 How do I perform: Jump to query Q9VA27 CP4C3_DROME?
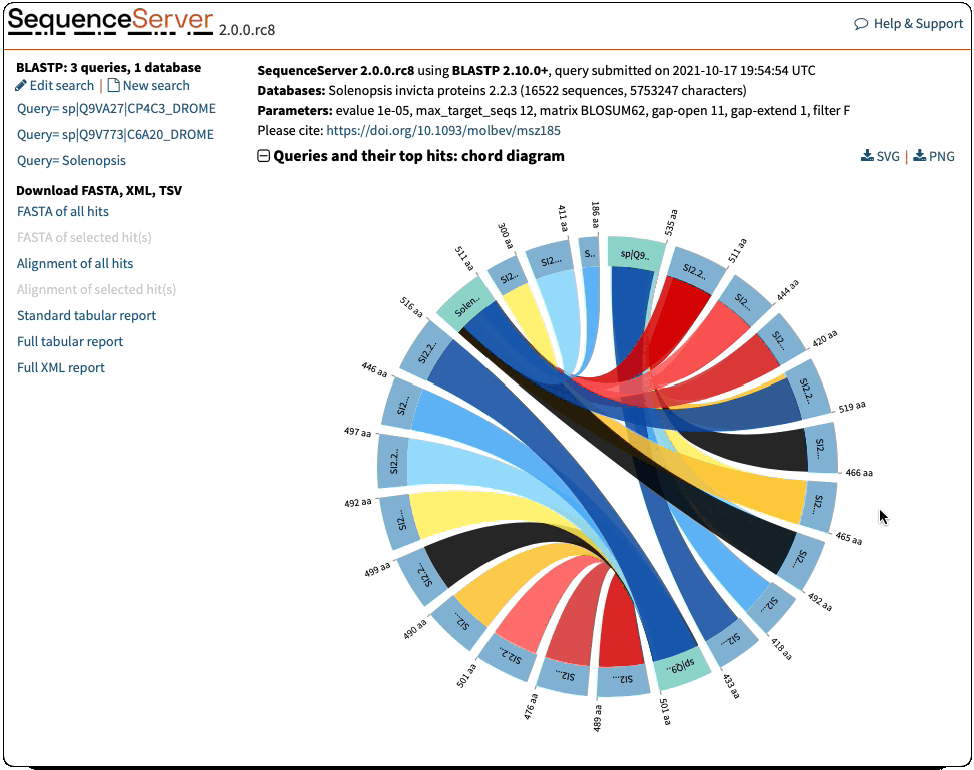point(116,108)
